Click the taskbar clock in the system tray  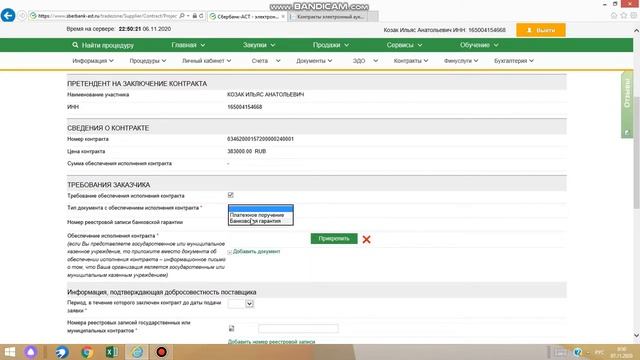tap(621, 352)
